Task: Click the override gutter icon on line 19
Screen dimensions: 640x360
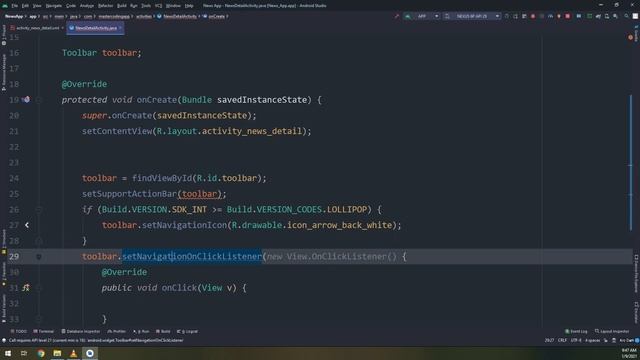Action: (26, 100)
